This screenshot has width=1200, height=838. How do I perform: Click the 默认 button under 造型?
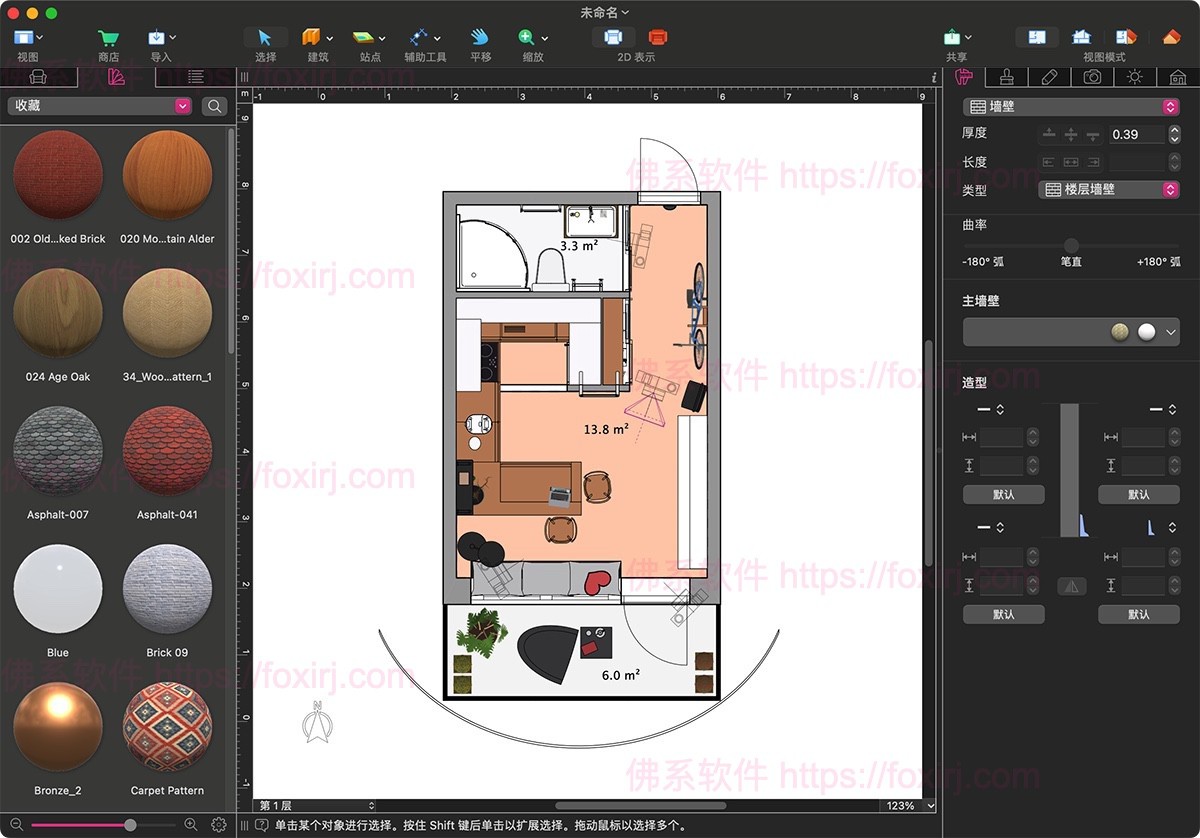pyautogui.click(x=1003, y=494)
